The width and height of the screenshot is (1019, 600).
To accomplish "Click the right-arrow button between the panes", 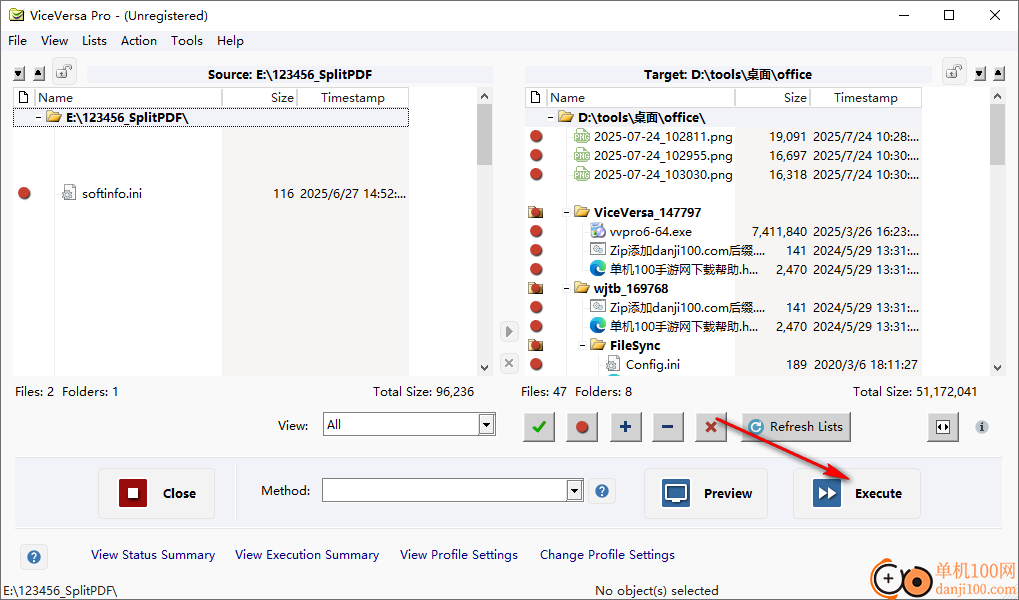I will (510, 332).
